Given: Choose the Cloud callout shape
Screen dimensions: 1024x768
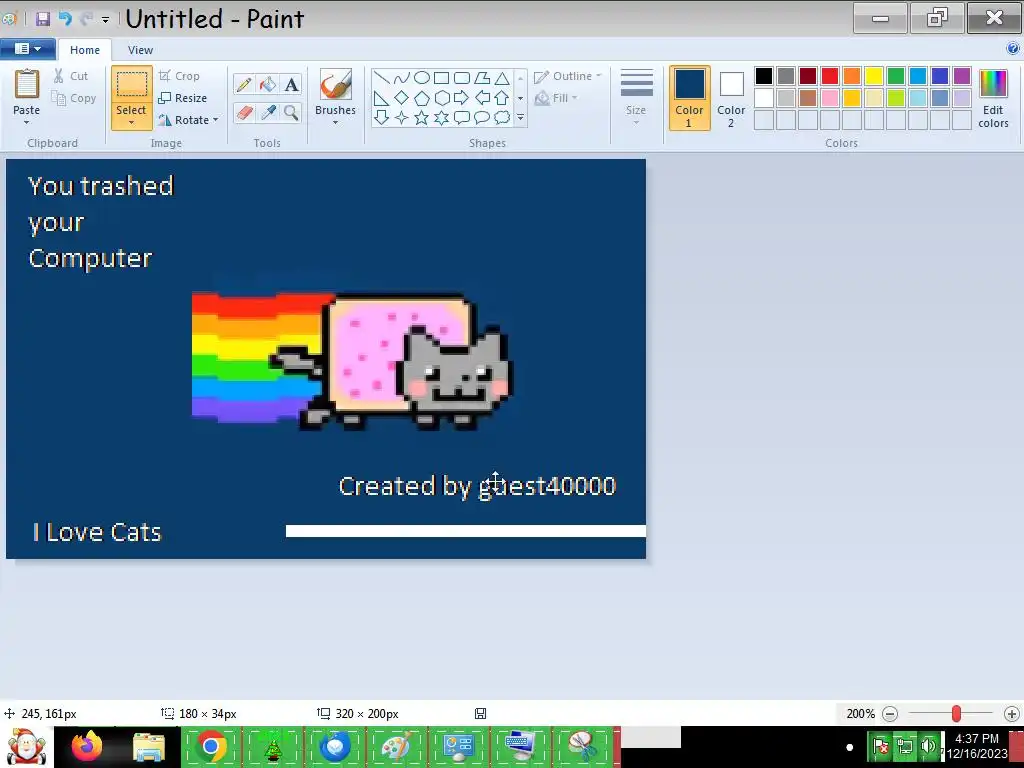Looking at the screenshot, I should [x=502, y=118].
